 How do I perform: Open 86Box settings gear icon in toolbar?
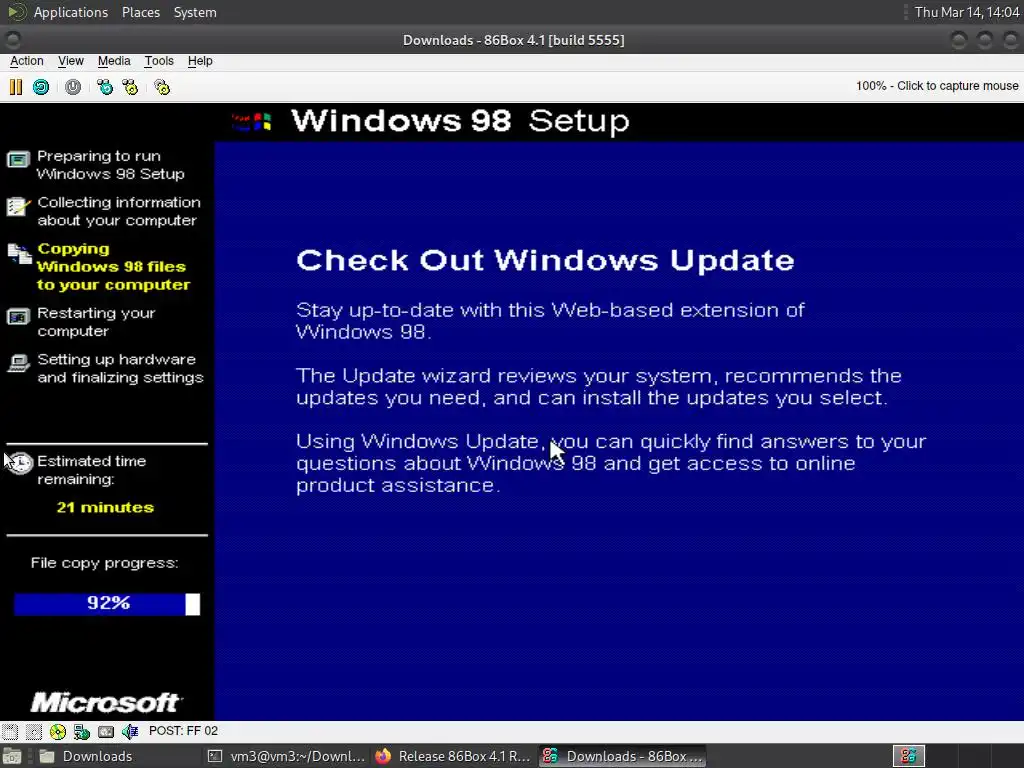click(x=162, y=87)
